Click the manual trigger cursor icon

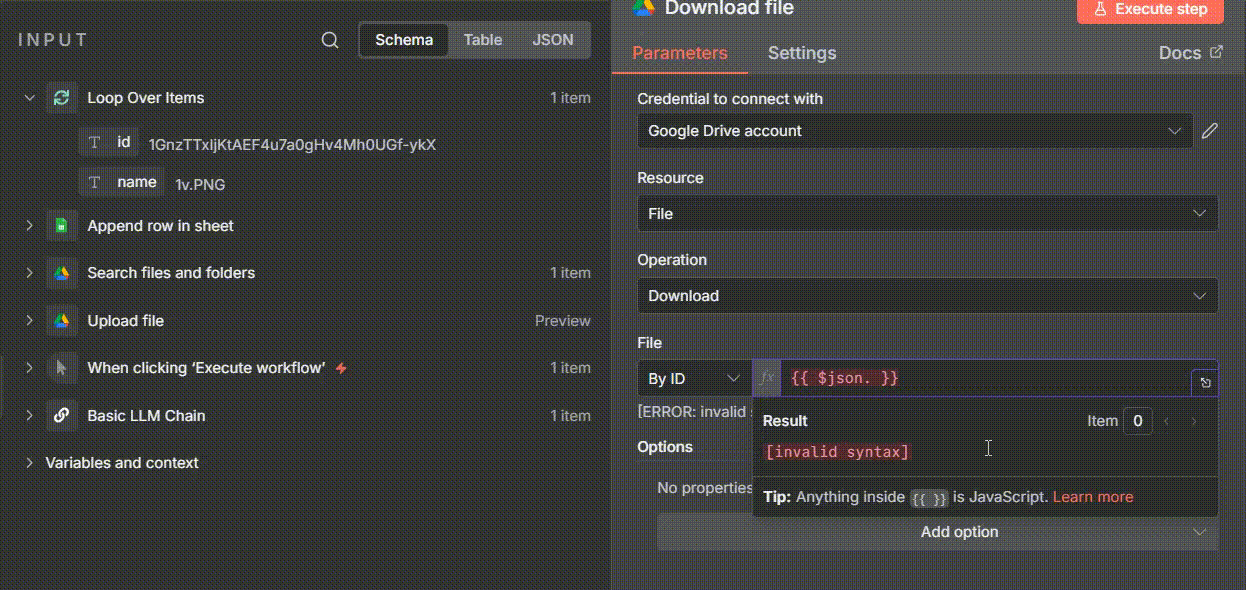[x=61, y=368]
